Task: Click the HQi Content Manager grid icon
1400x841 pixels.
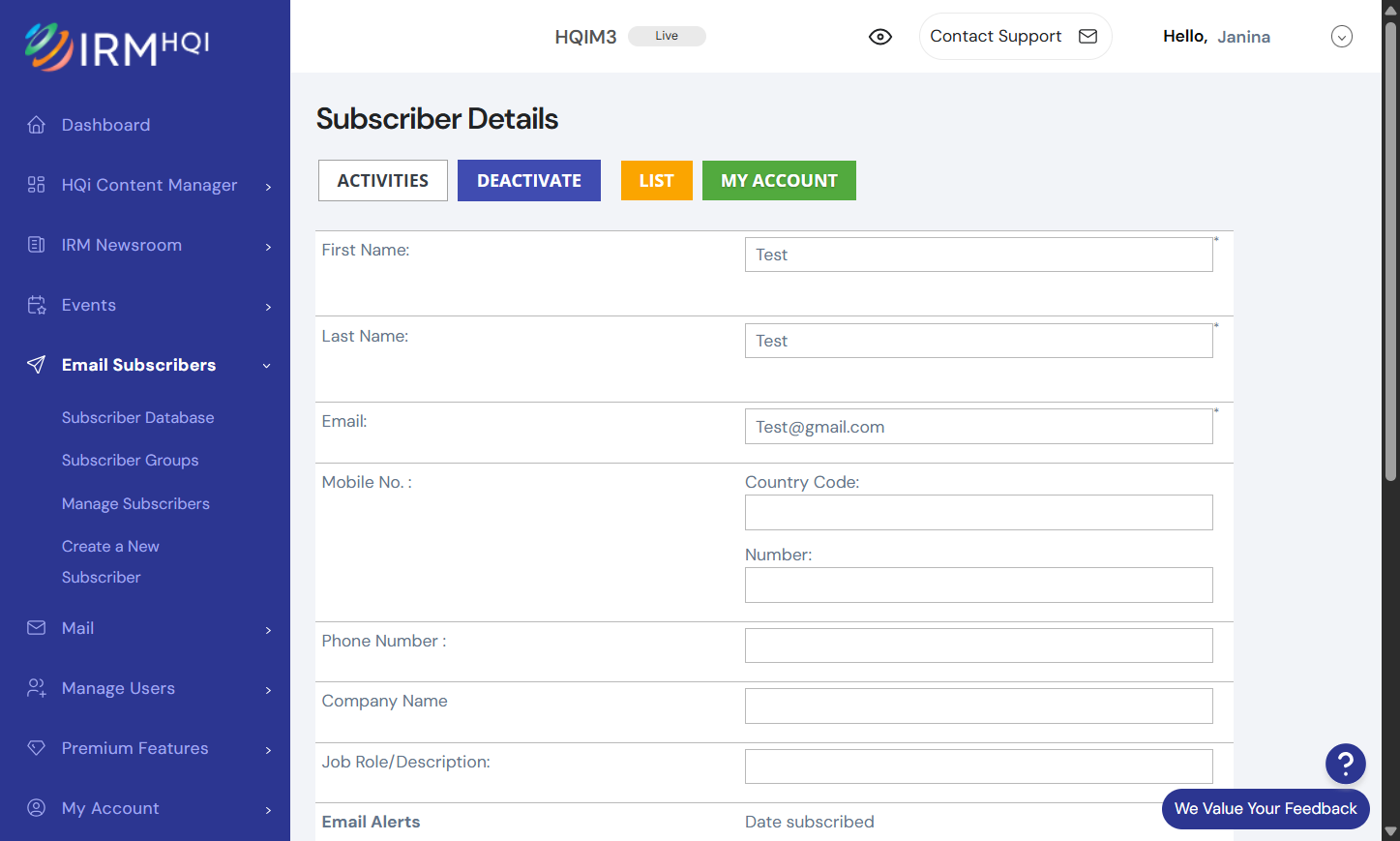Action: pyautogui.click(x=37, y=185)
